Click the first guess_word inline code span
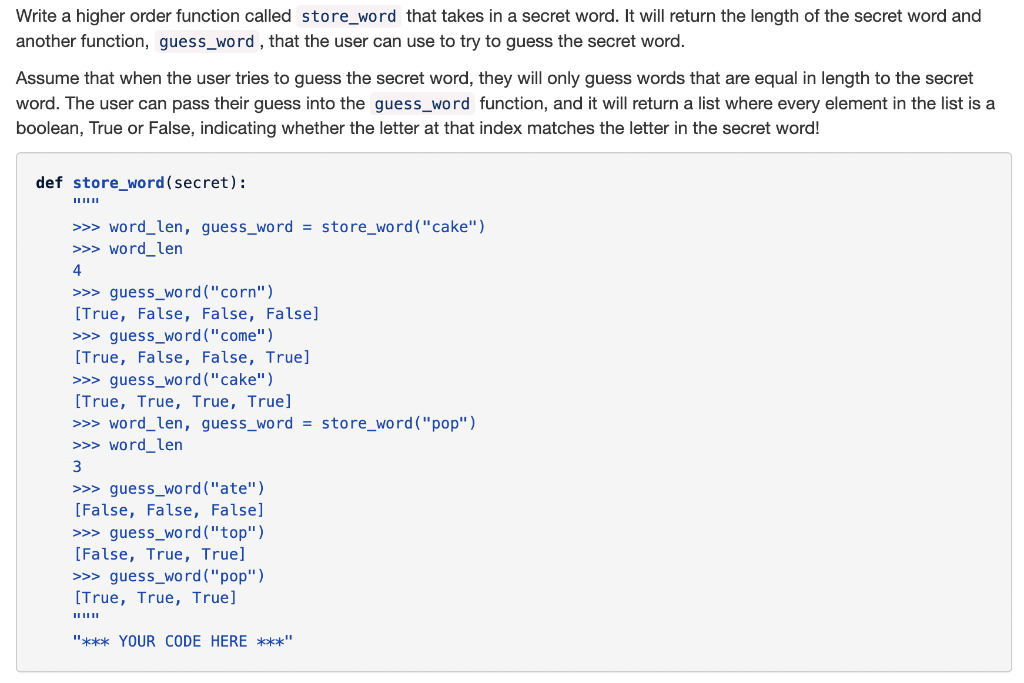 [x=206, y=42]
